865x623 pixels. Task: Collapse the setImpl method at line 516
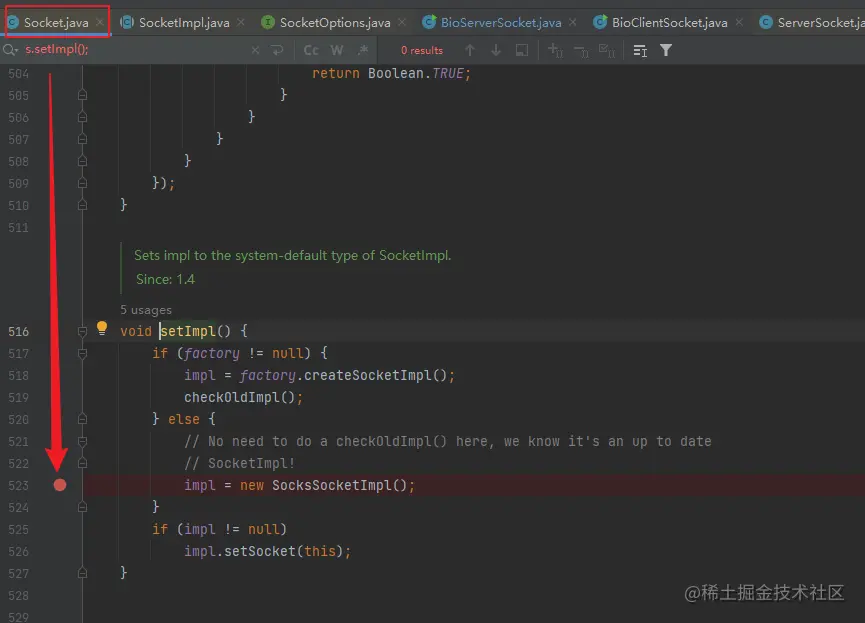[x=82, y=332]
